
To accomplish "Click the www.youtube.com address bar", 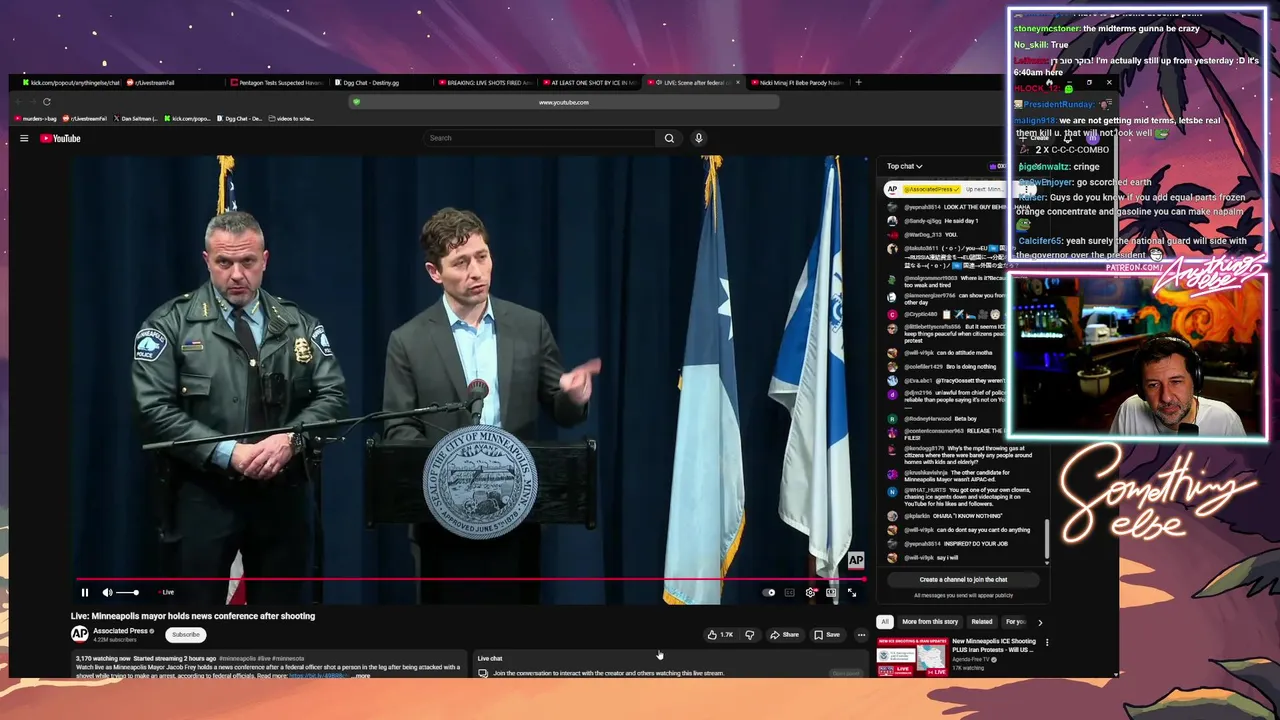I will tap(564, 102).
